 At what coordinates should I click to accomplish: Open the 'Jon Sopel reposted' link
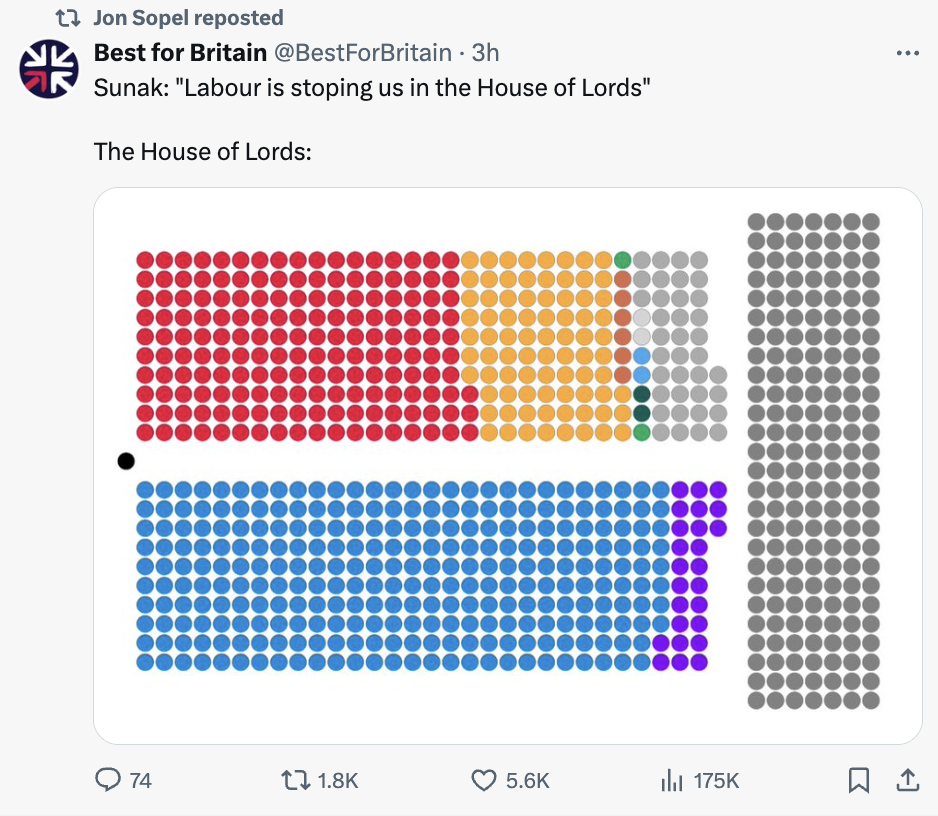tap(188, 18)
